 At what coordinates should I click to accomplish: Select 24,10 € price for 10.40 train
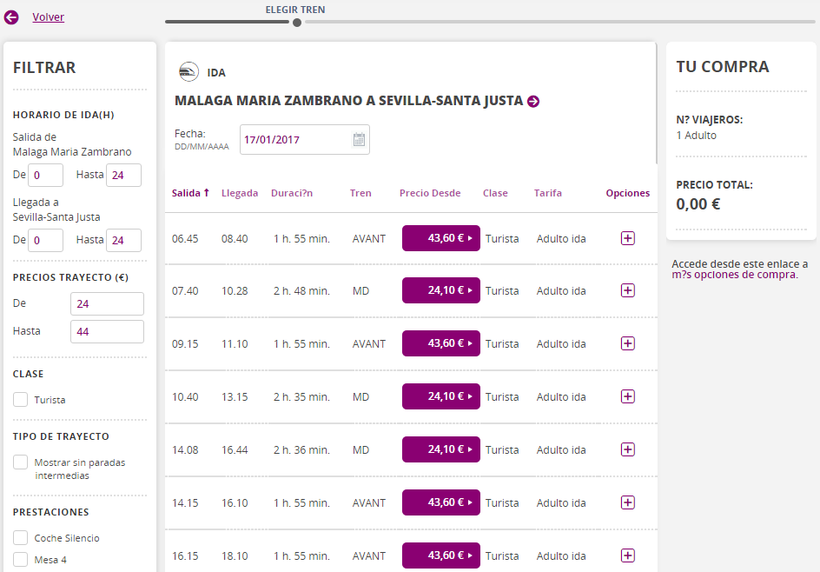click(441, 396)
